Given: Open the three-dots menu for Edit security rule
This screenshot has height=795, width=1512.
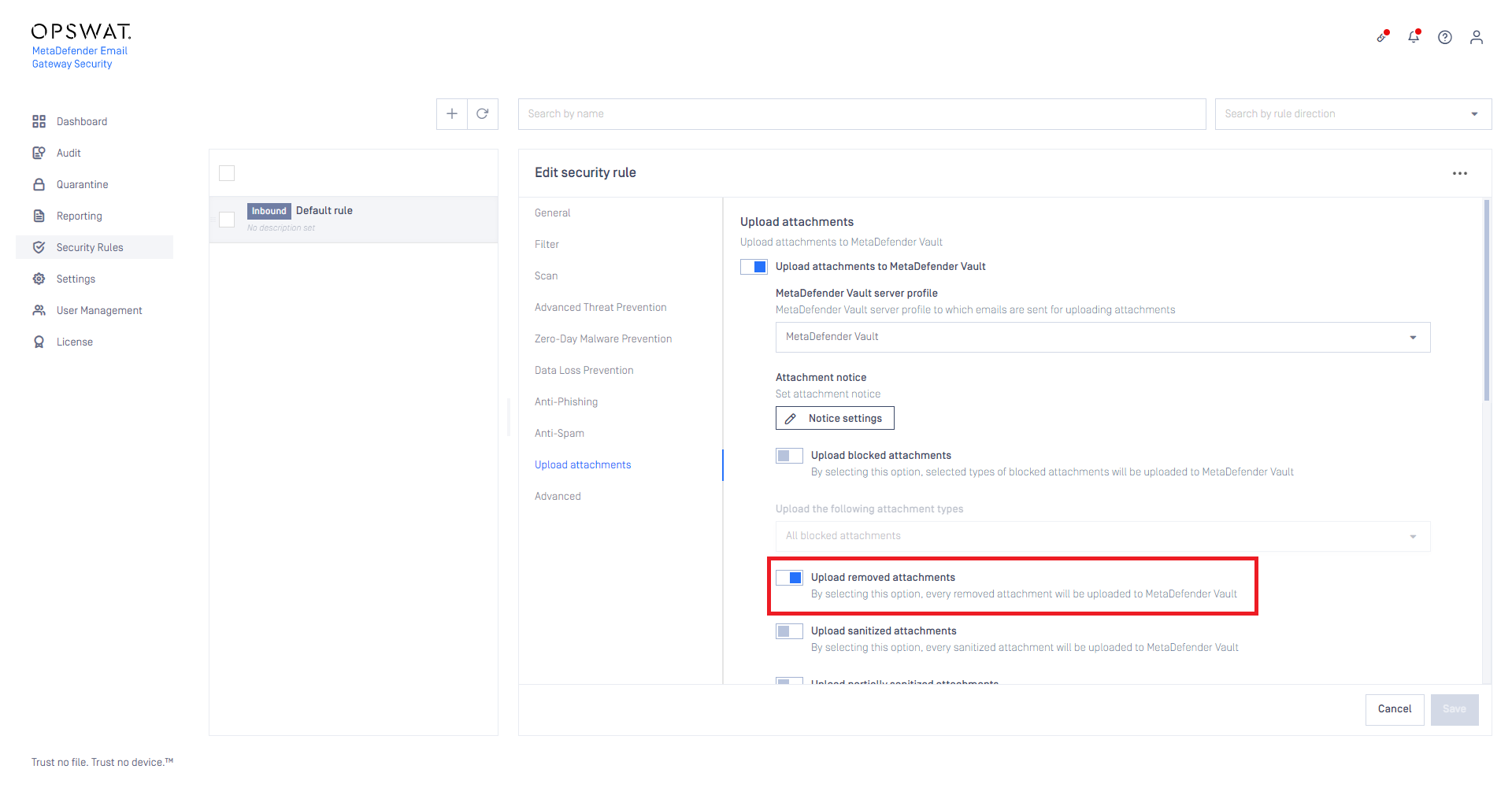Looking at the screenshot, I should click(x=1460, y=173).
